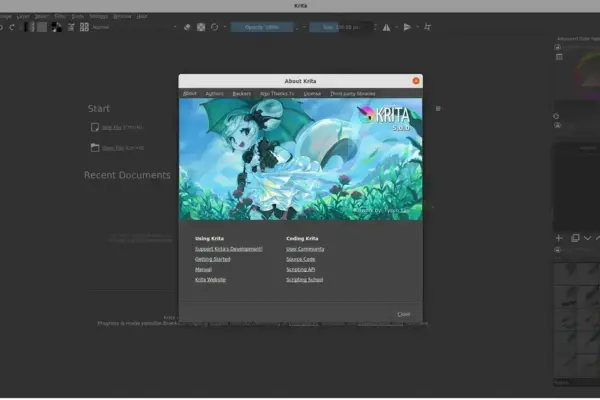Open the Source Code link
Screen dimensions: 600x400
point(300,260)
